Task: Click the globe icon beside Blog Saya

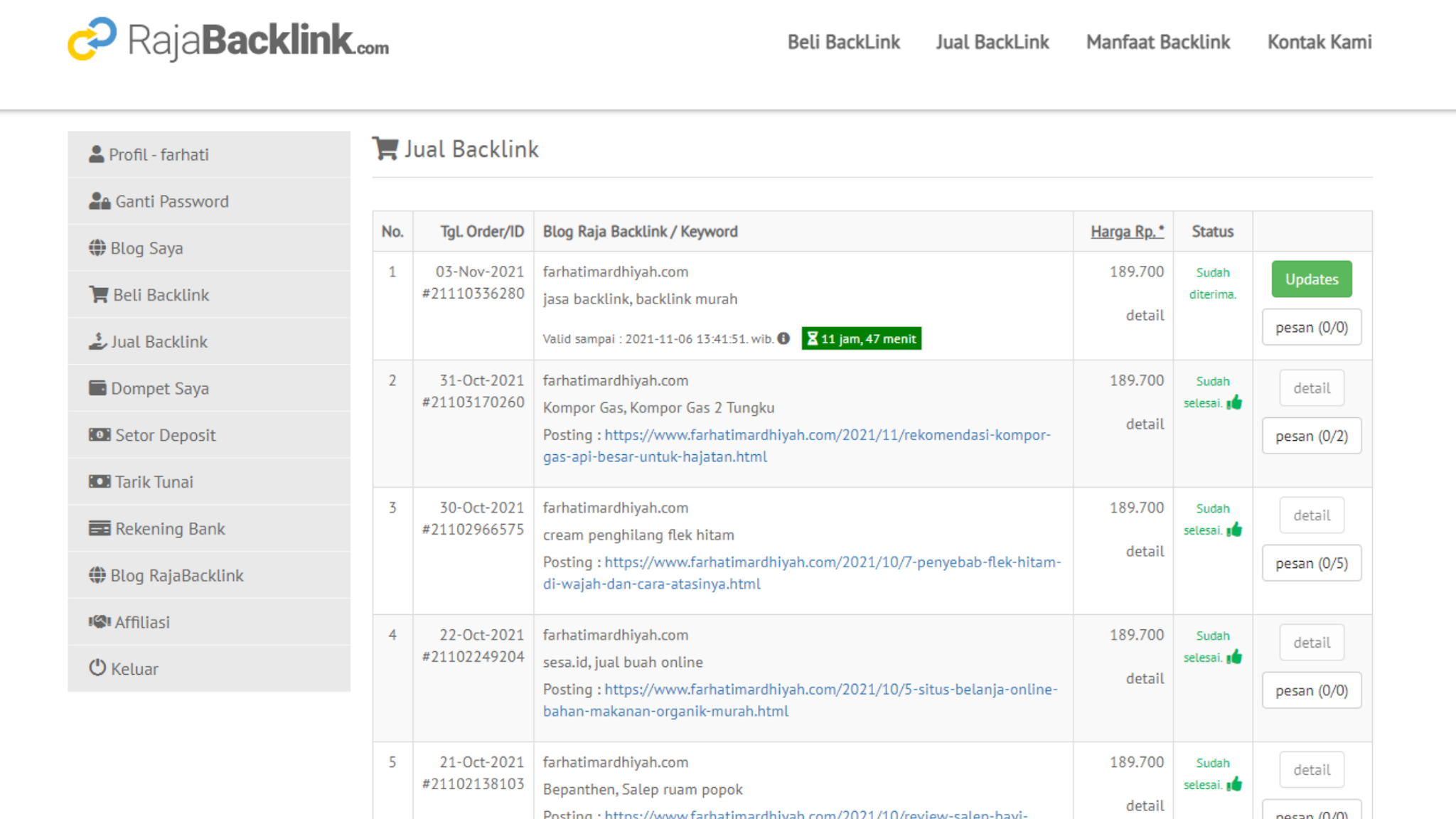Action: coord(97,248)
